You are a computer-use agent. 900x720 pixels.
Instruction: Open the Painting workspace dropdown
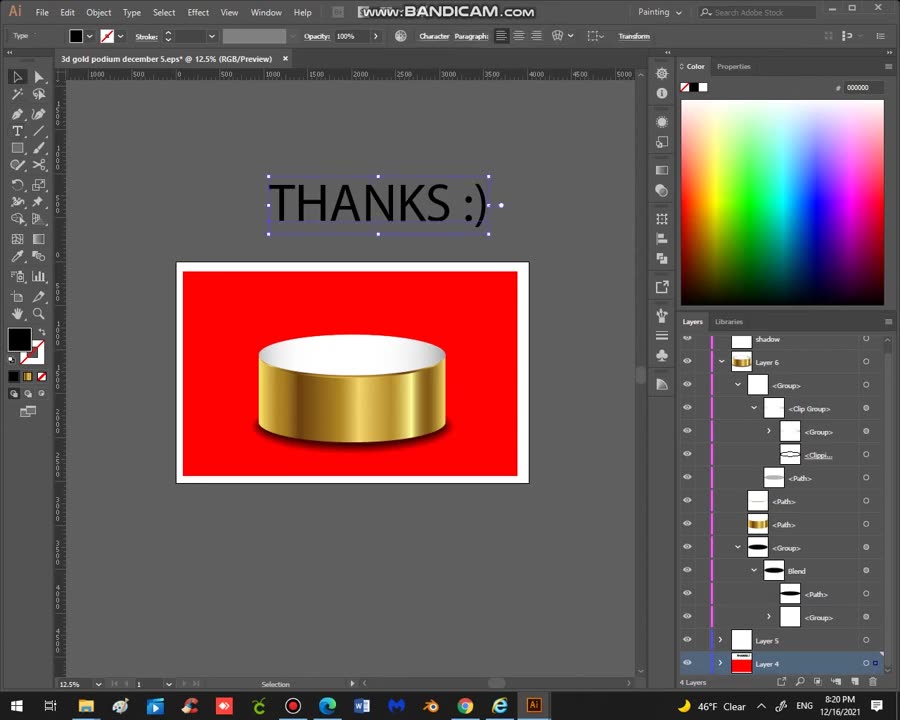pos(660,12)
